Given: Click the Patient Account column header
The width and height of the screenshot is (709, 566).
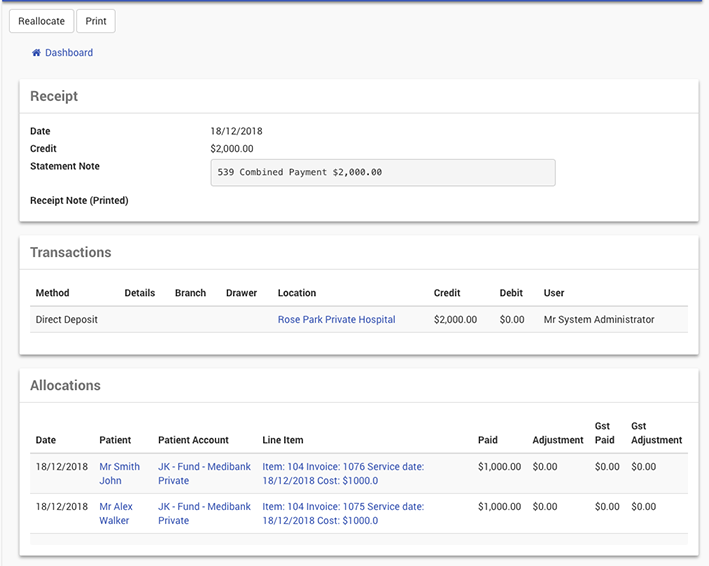Looking at the screenshot, I should tap(193, 440).
